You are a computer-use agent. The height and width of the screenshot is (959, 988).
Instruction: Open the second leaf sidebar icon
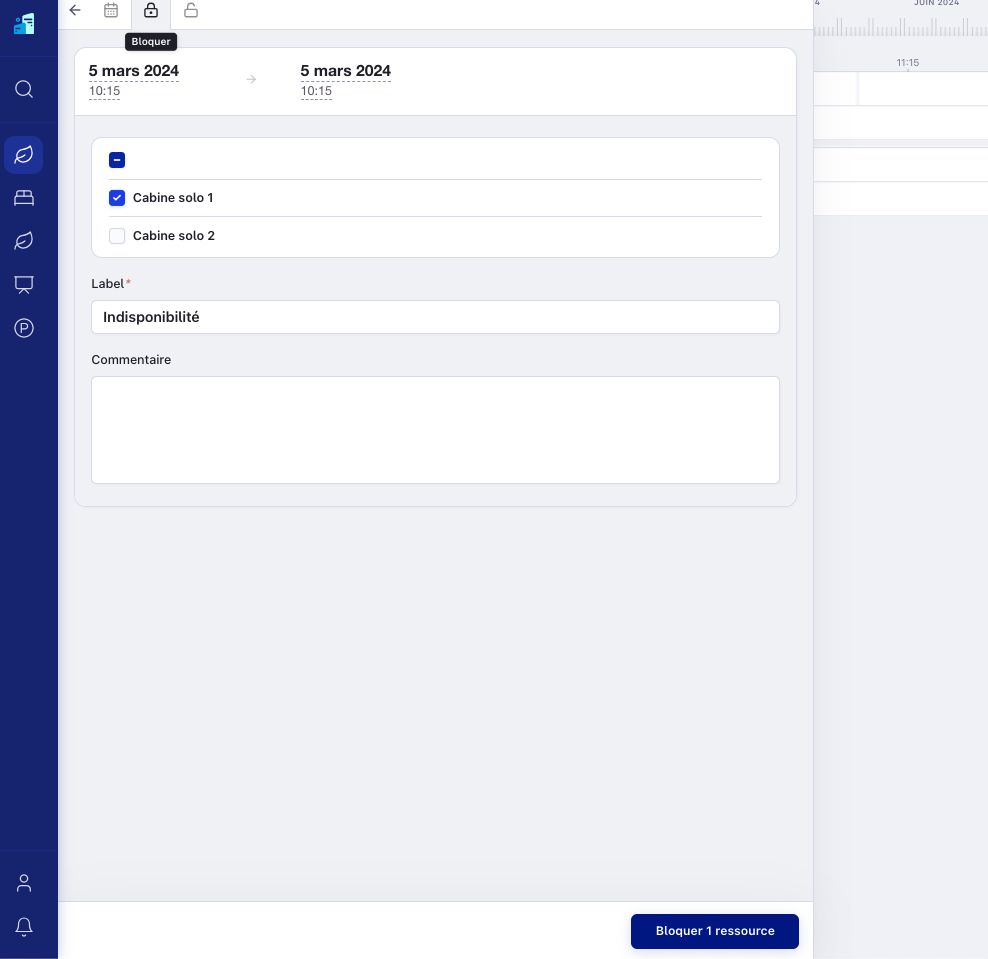24,241
